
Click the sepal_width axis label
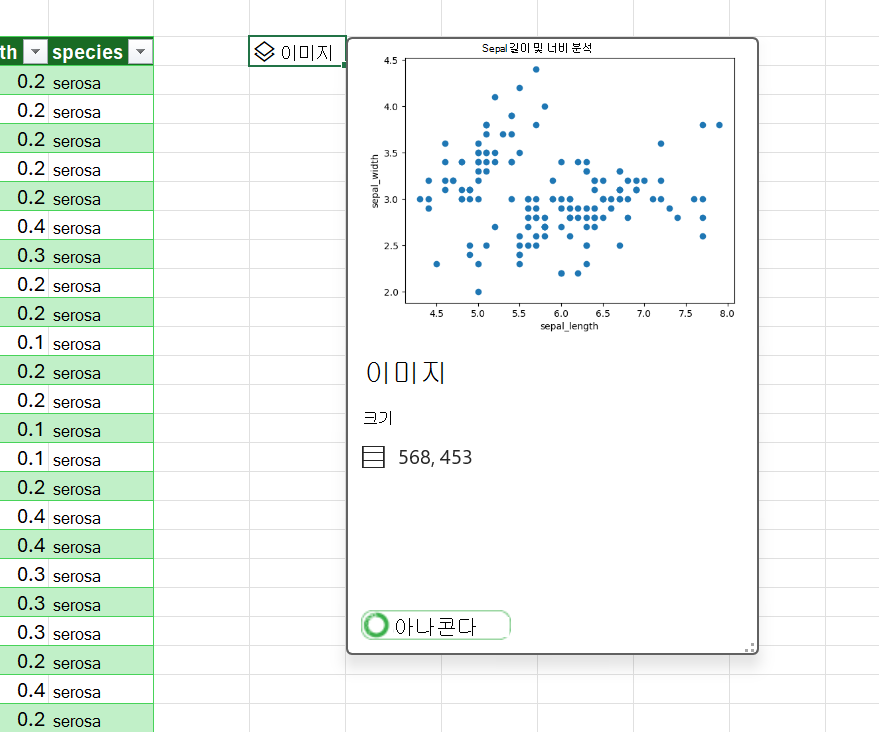(375, 181)
